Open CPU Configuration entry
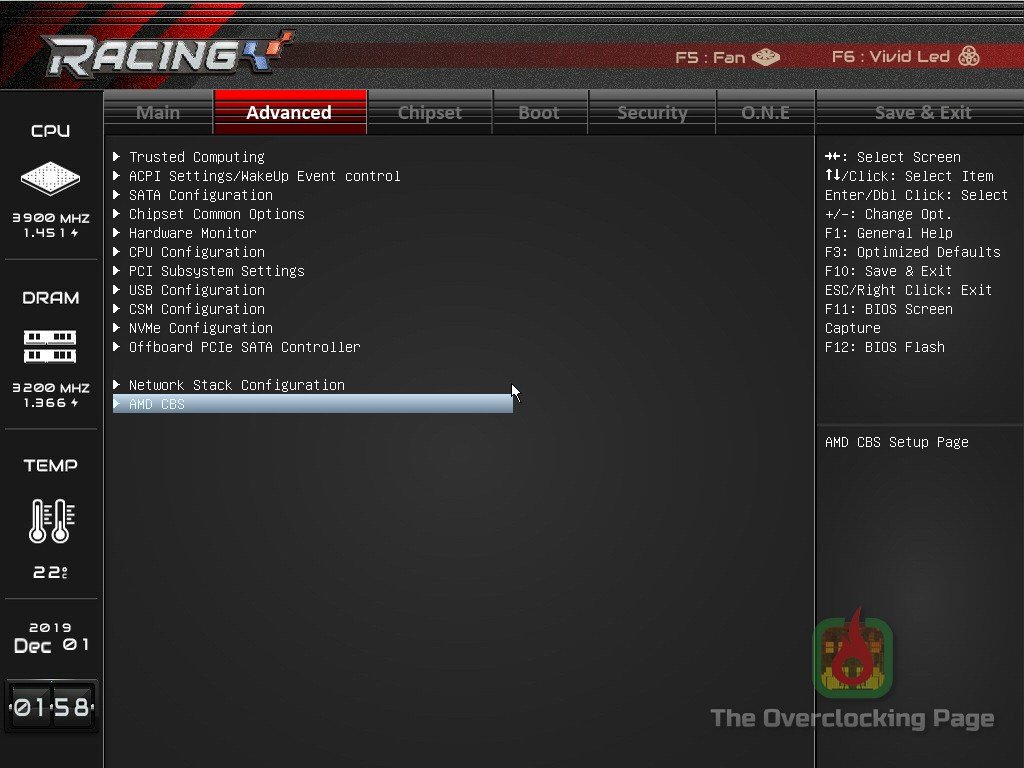The height and width of the screenshot is (768, 1024). point(197,252)
